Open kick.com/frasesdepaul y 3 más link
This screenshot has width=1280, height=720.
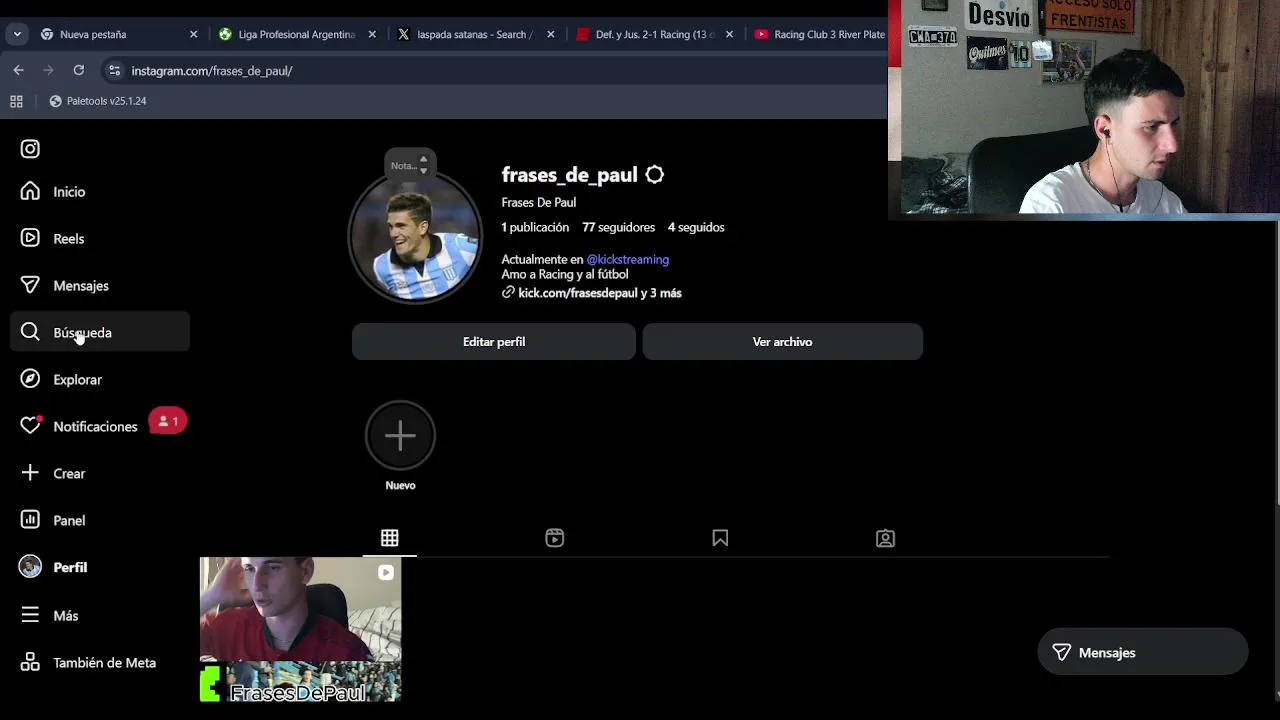pos(599,293)
